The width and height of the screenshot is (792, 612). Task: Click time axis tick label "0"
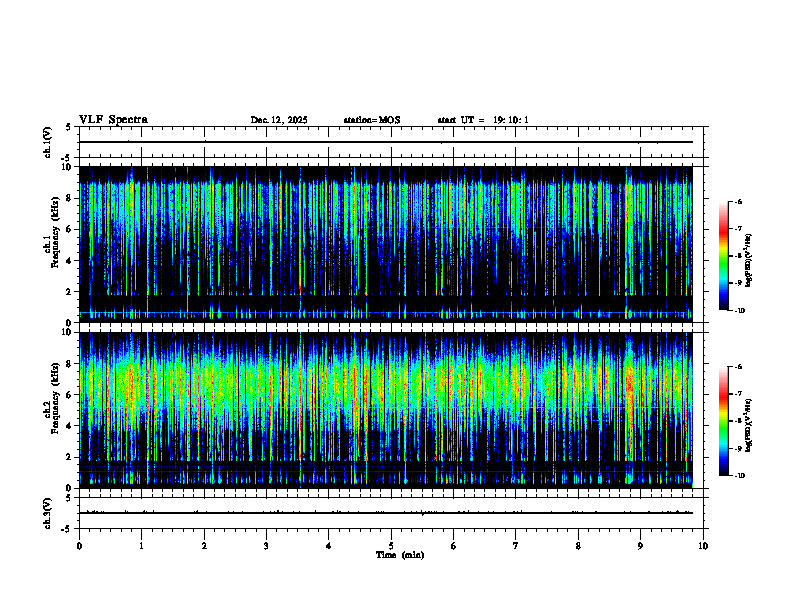(79, 546)
